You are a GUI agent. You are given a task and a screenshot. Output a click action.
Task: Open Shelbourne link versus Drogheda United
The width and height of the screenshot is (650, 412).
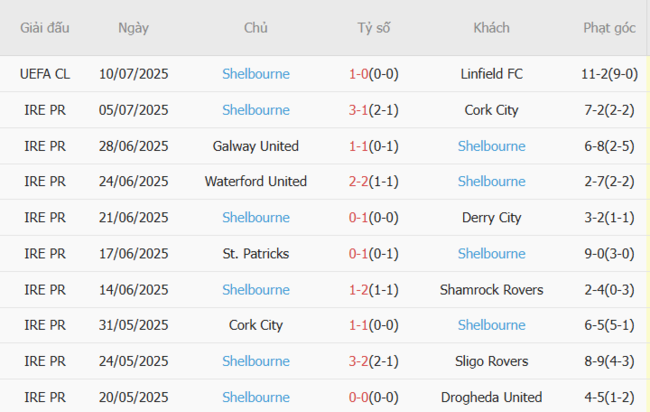click(x=255, y=397)
